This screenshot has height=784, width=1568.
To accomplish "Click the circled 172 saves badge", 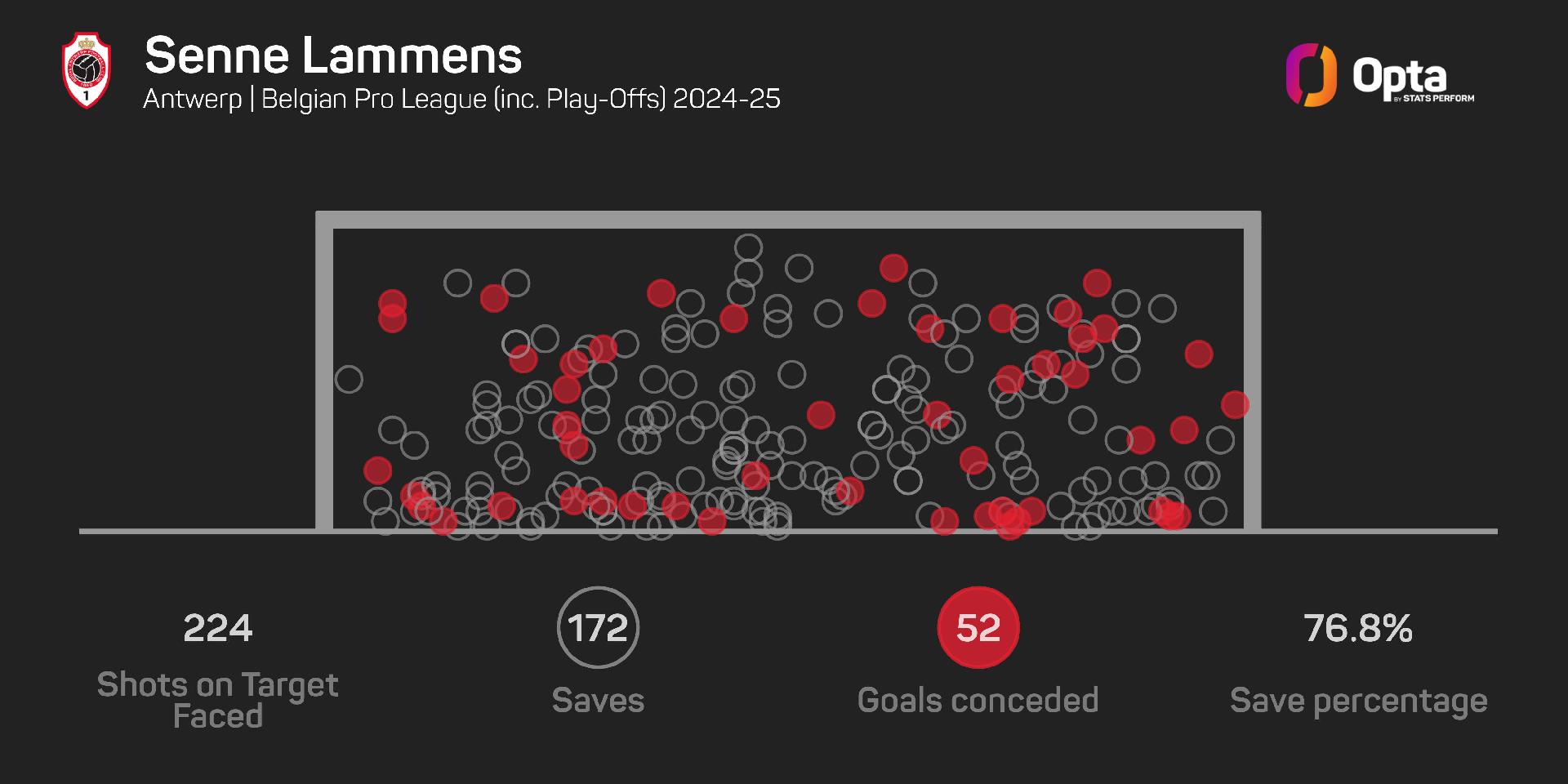I will [598, 627].
